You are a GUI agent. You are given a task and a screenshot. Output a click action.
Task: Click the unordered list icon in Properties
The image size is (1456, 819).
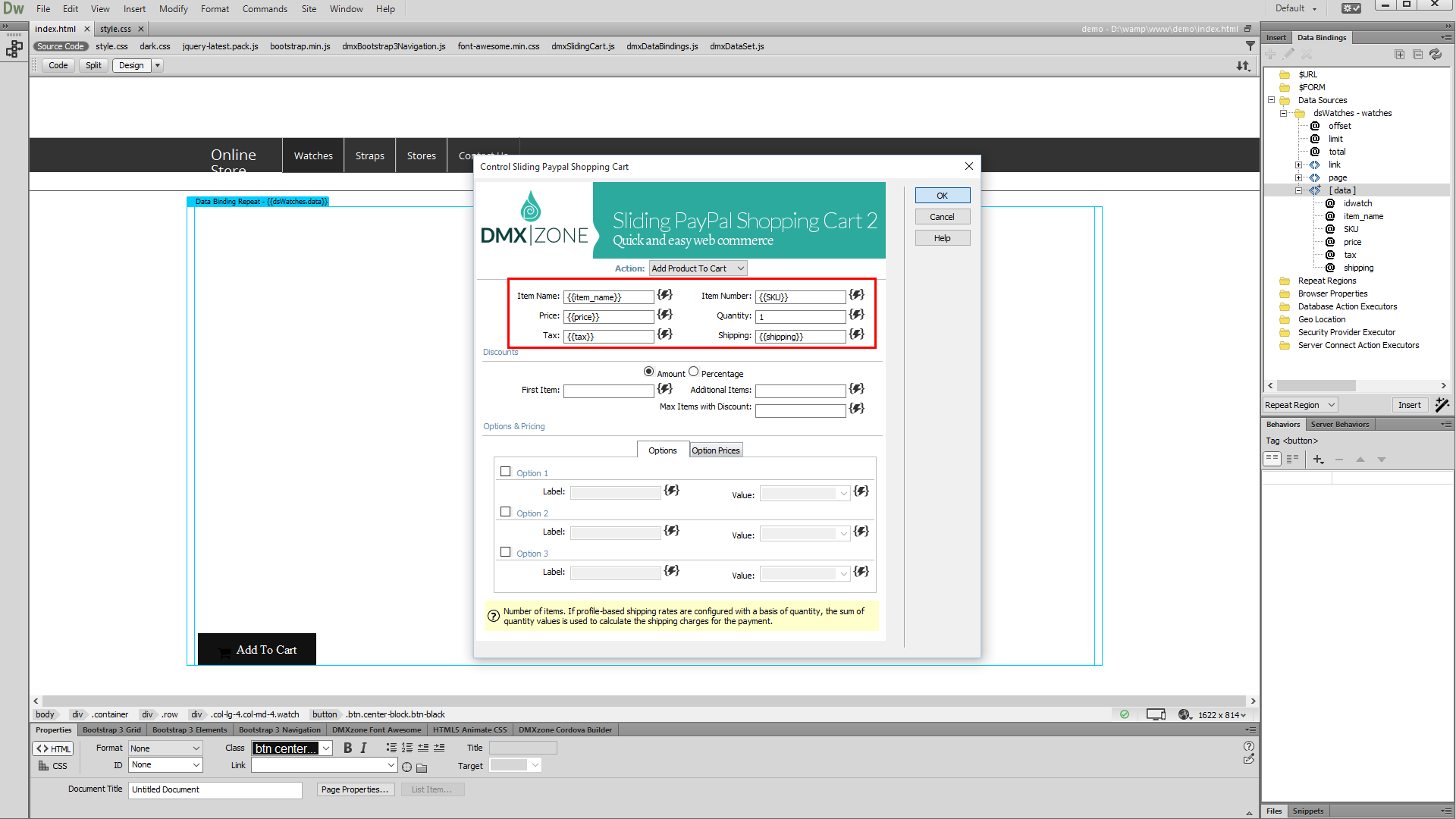click(x=391, y=748)
